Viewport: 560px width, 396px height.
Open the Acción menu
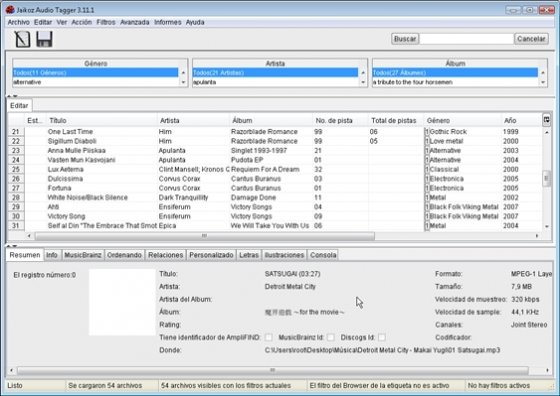[x=82, y=22]
